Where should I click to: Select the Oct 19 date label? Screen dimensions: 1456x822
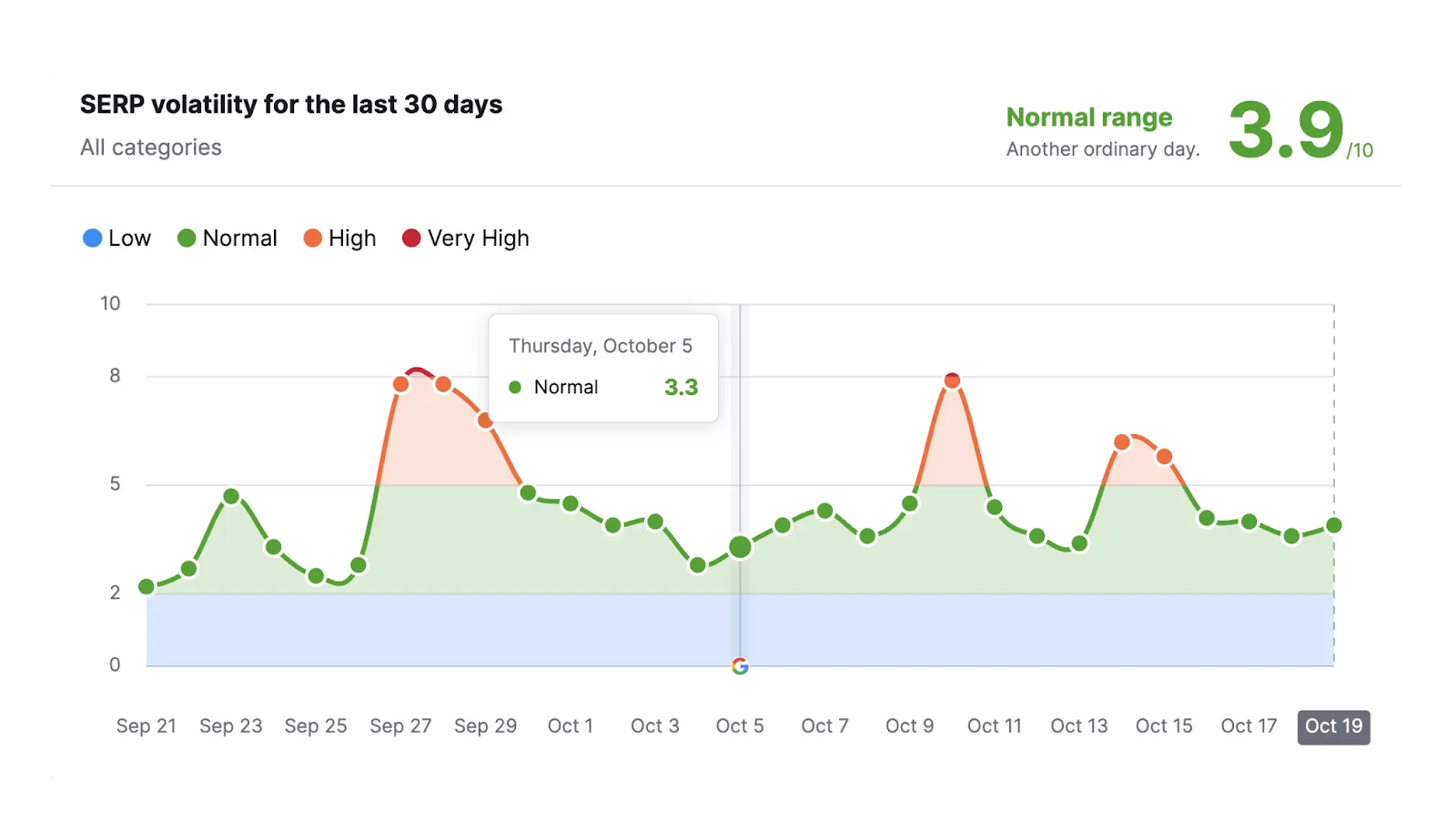click(1332, 726)
